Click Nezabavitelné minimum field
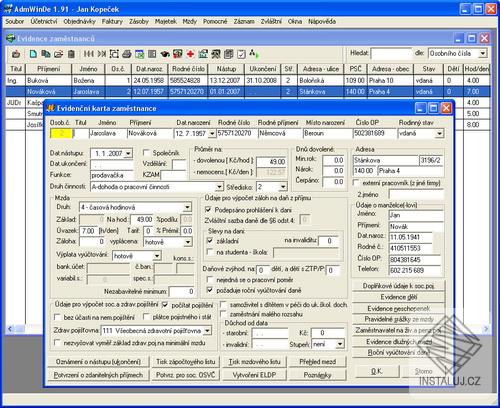Screen dimensions: 500x408 tap(182, 291)
